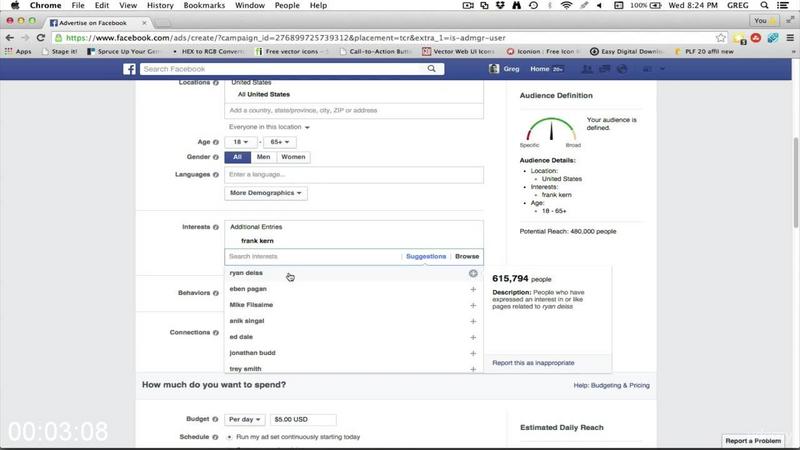Click info icon next to Schedule
The image size is (800, 450).
click(215, 437)
